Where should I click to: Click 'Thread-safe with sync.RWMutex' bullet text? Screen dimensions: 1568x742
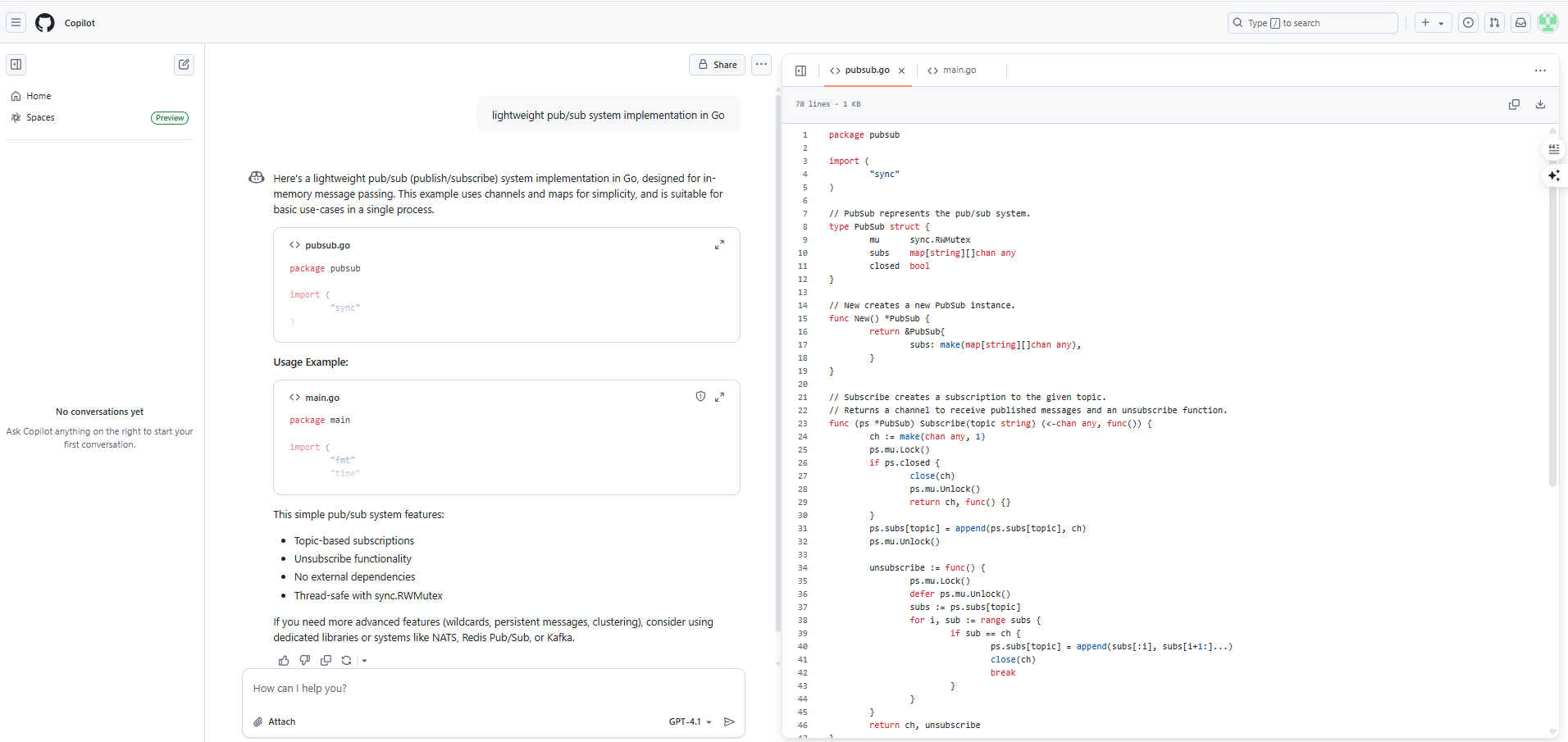coord(368,596)
